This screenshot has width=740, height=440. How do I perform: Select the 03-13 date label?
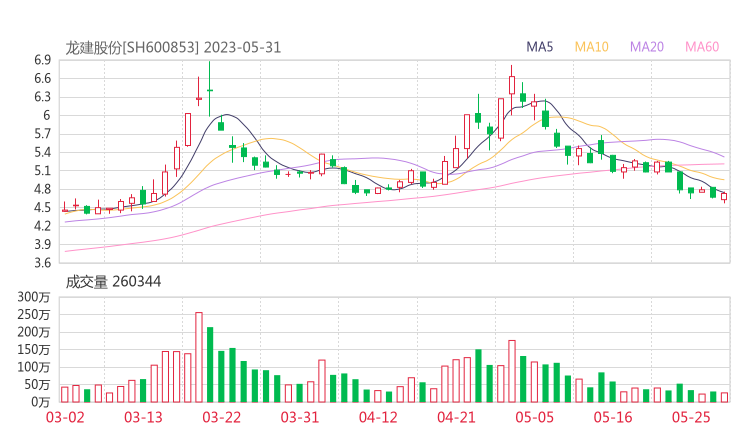coord(143,416)
